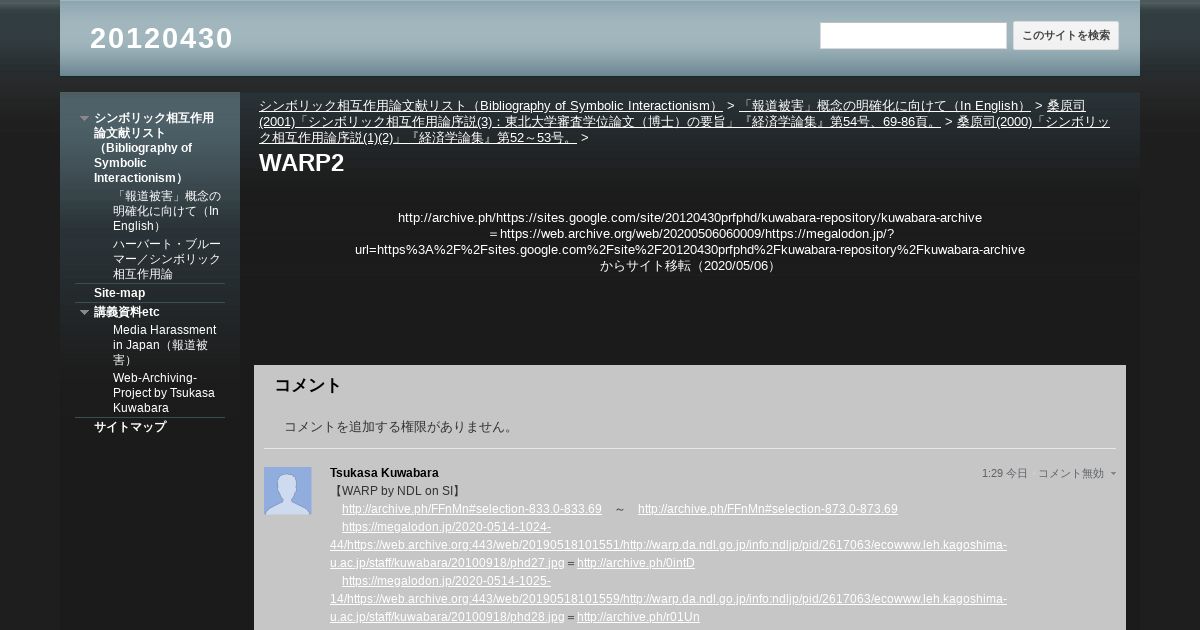Click commenter name Tsukasa Kuwabara
Viewport: 1200px width, 630px height.
click(384, 473)
